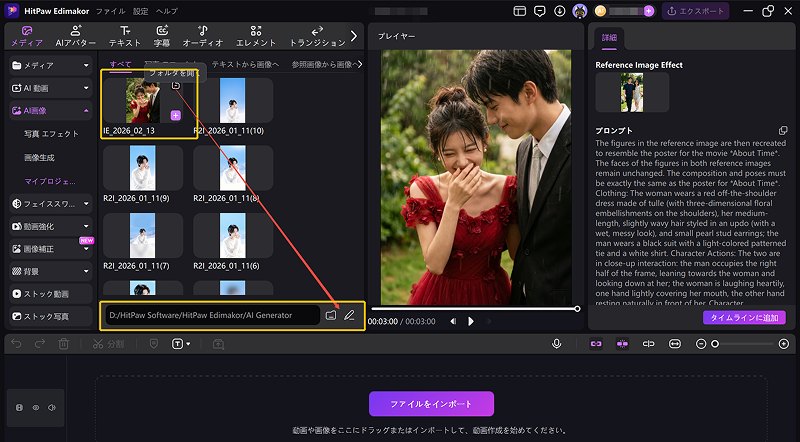Viewport: 800px width, 442px height.
Task: Start voice recording with microphone icon
Action: tap(557, 344)
